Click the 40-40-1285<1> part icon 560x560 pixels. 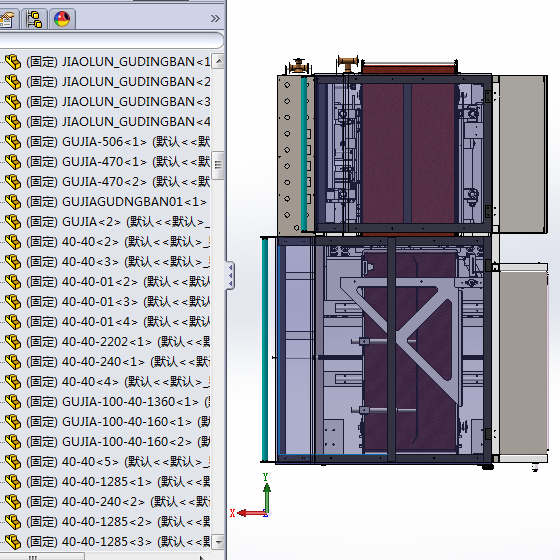click(13, 482)
